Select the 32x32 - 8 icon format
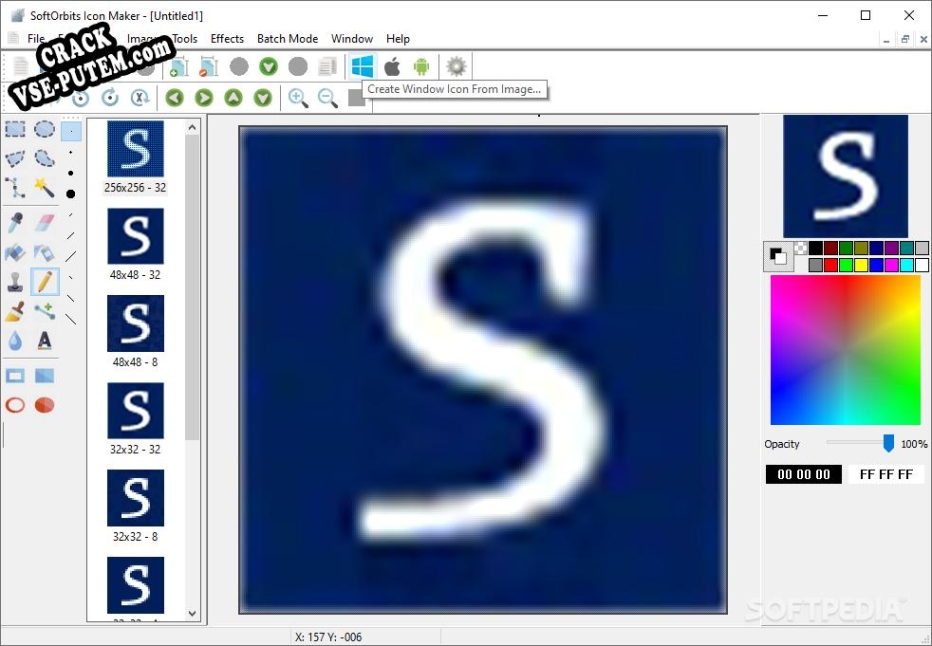The image size is (932, 646). click(136, 506)
